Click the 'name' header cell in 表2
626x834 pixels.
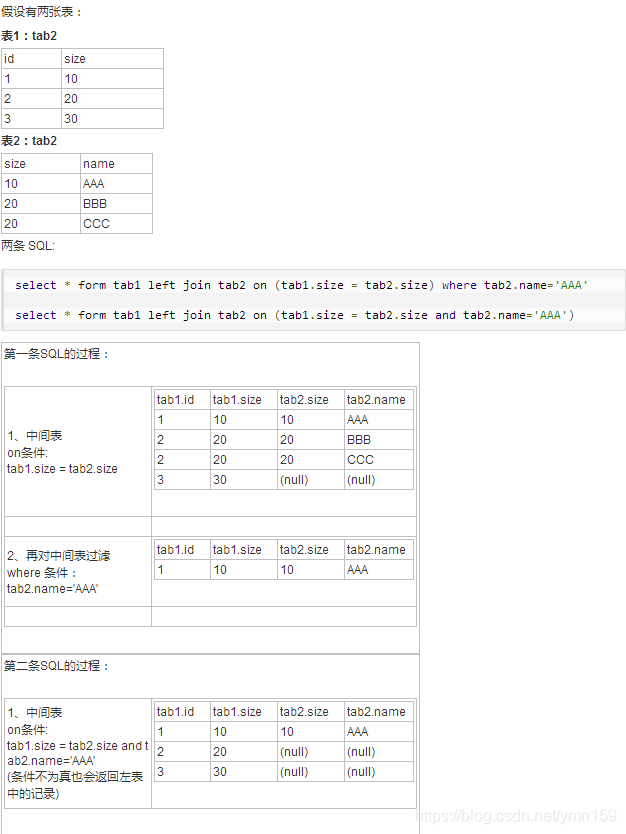[x=116, y=164]
